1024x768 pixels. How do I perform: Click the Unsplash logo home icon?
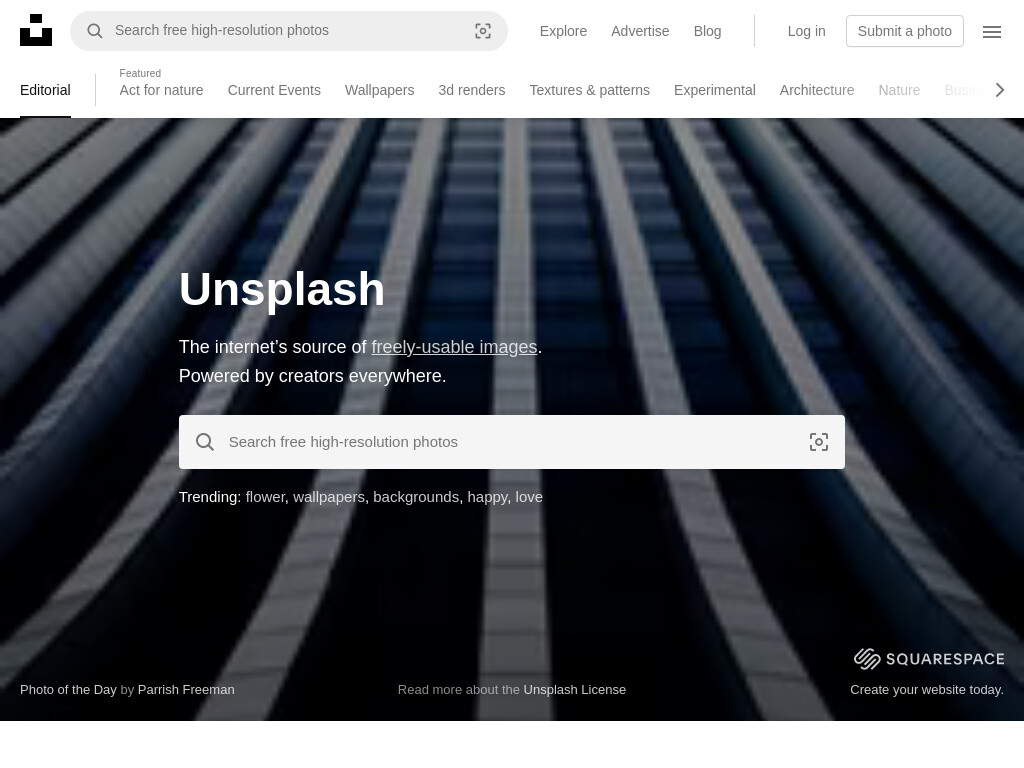[36, 30]
